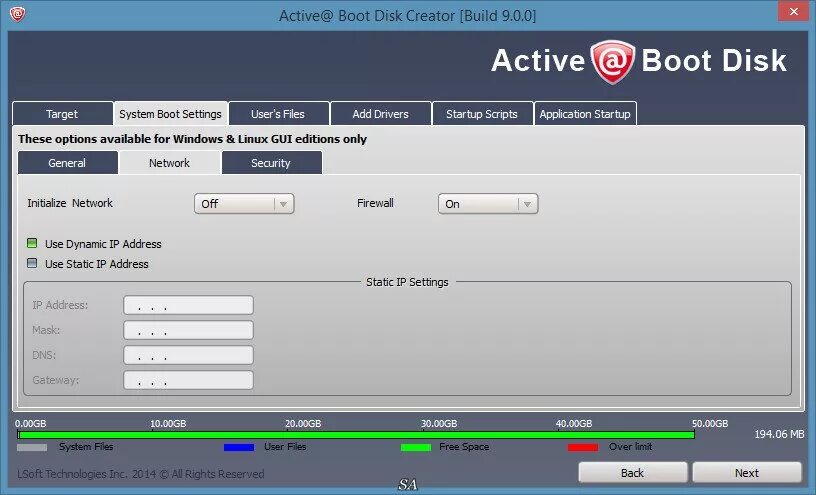
Task: Close the Boot Disk Creator window
Action: click(793, 11)
